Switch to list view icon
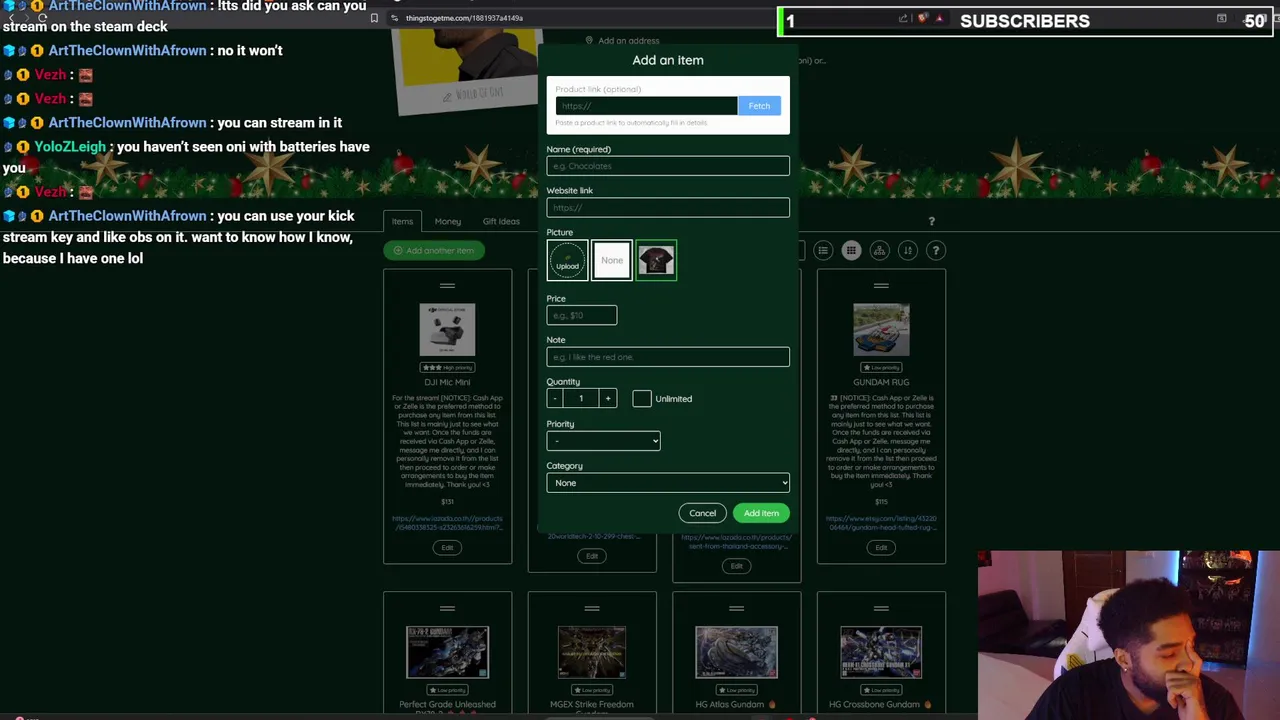Image resolution: width=1280 pixels, height=720 pixels. (x=823, y=251)
